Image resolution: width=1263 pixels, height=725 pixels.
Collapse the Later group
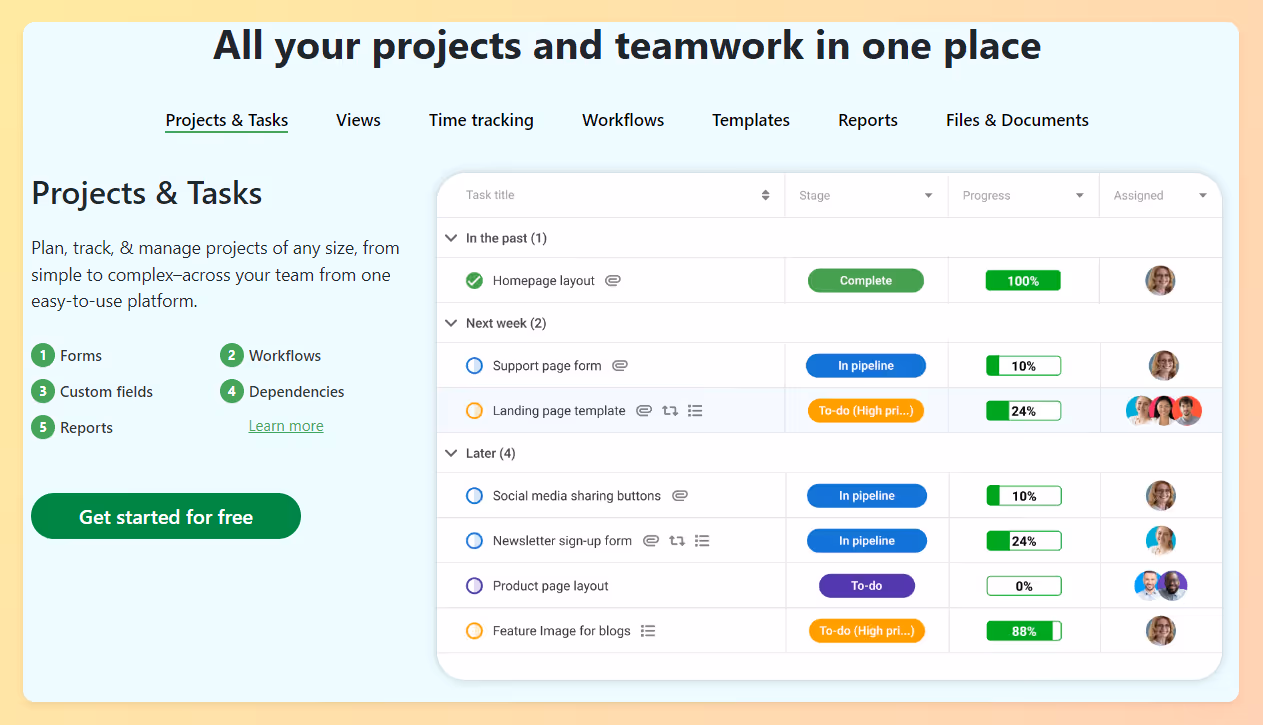(450, 453)
